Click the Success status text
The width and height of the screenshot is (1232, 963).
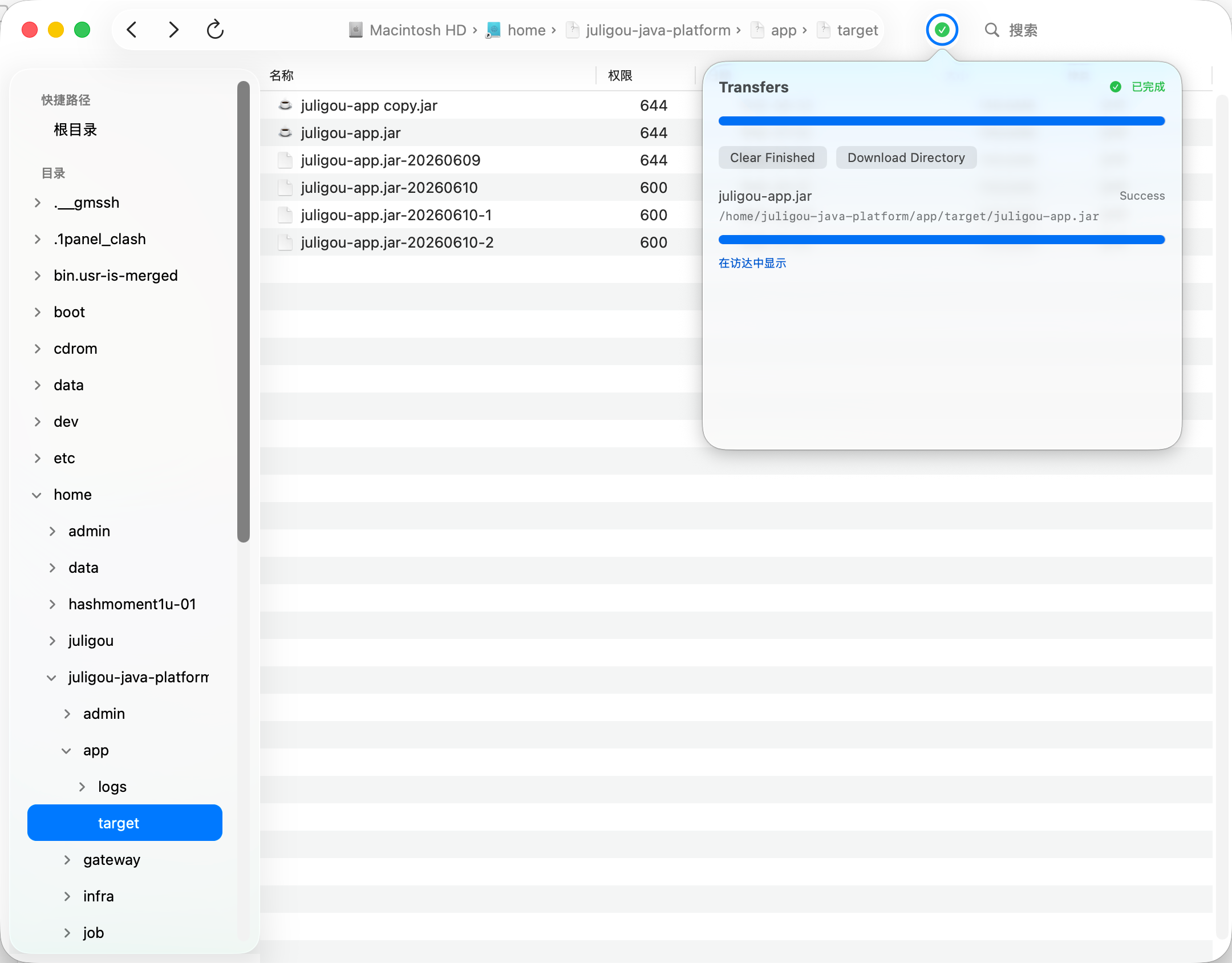(x=1142, y=196)
